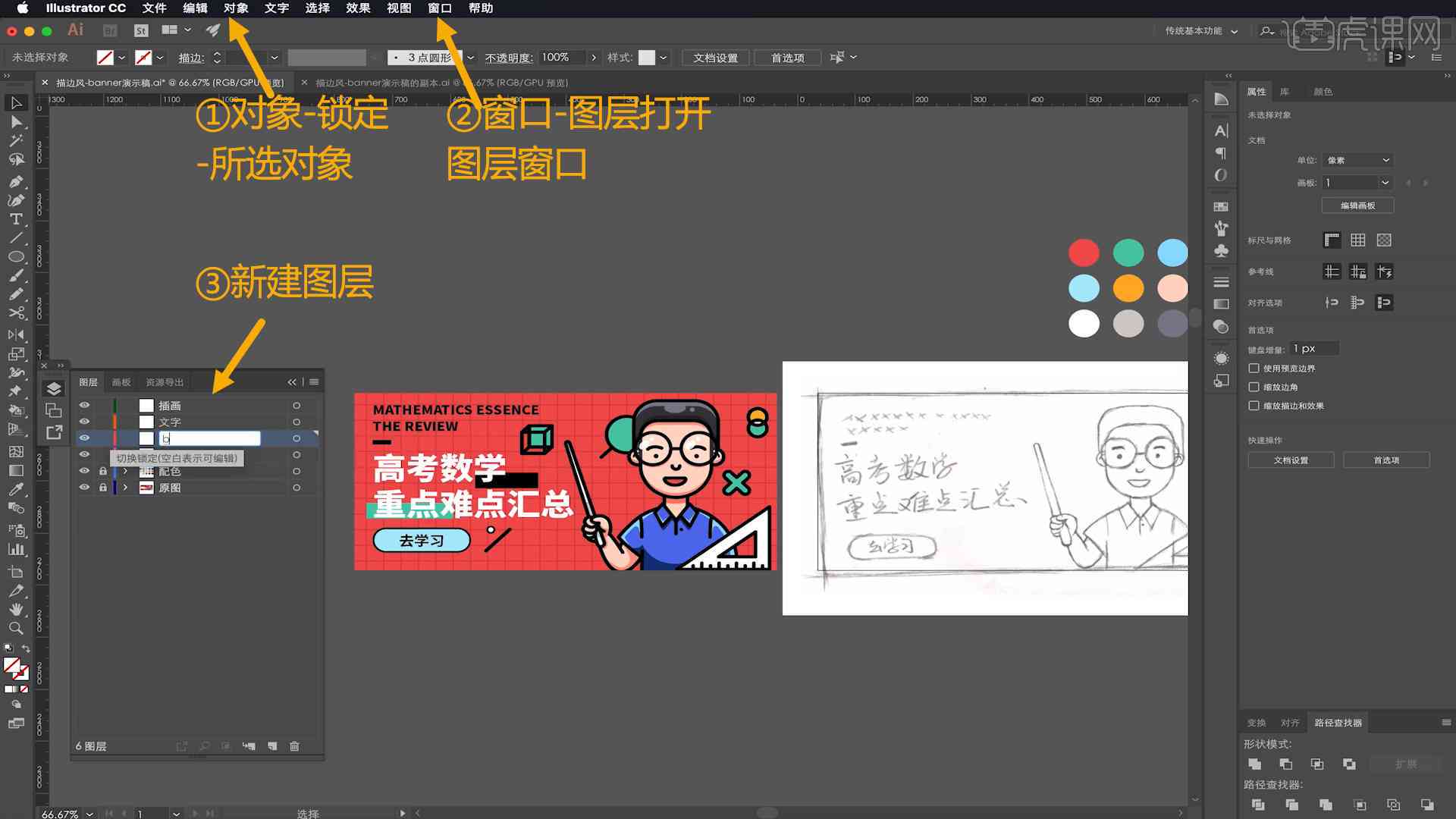Expand the 原图 layer group
The height and width of the screenshot is (819, 1456).
[x=124, y=487]
